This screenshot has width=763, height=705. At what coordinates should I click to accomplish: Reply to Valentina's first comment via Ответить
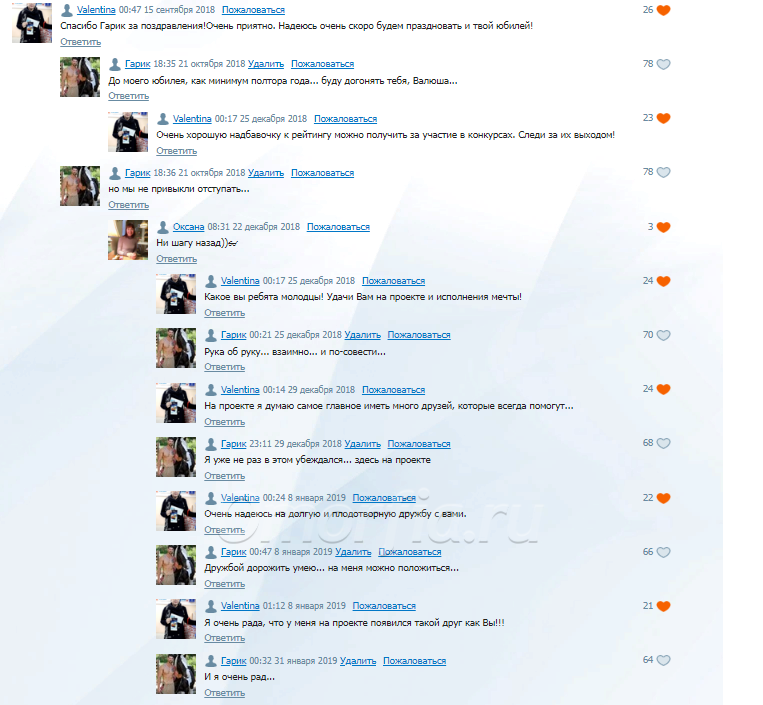tap(80, 42)
